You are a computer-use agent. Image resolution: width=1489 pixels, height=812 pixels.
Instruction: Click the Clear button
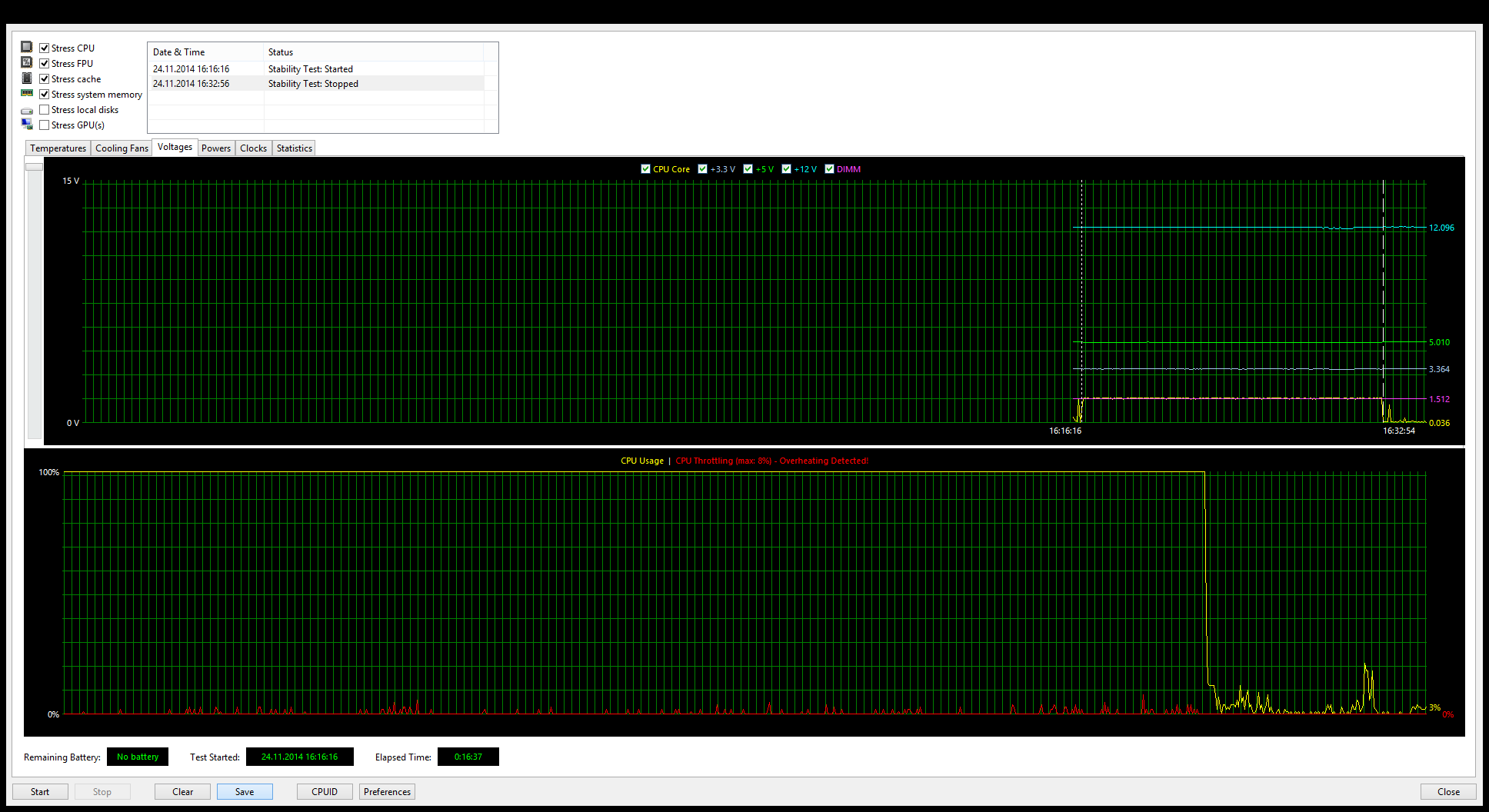[x=183, y=791]
